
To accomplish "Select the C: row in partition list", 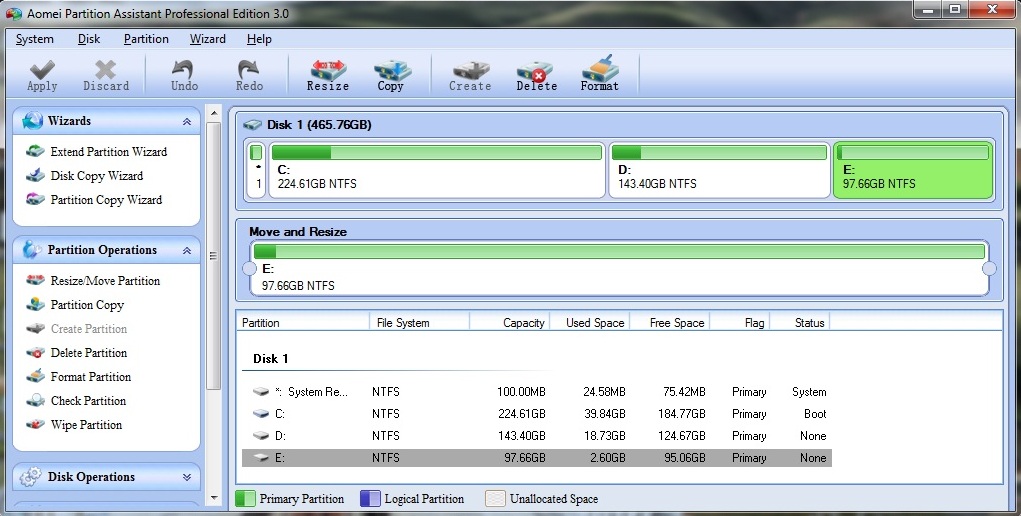I will [x=537, y=414].
